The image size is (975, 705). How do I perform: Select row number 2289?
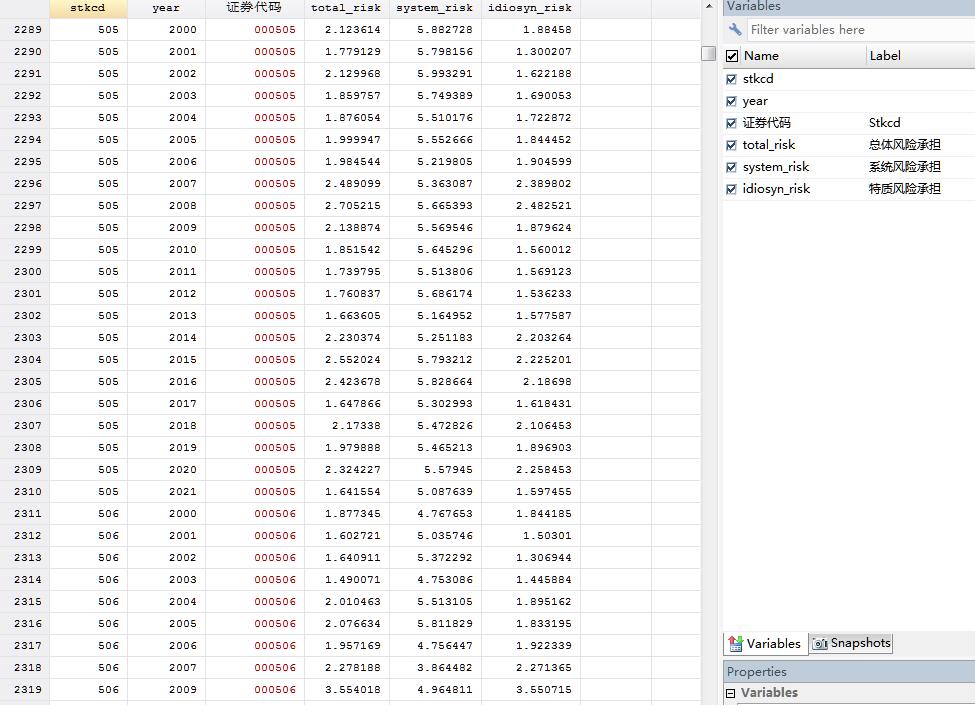[25, 30]
